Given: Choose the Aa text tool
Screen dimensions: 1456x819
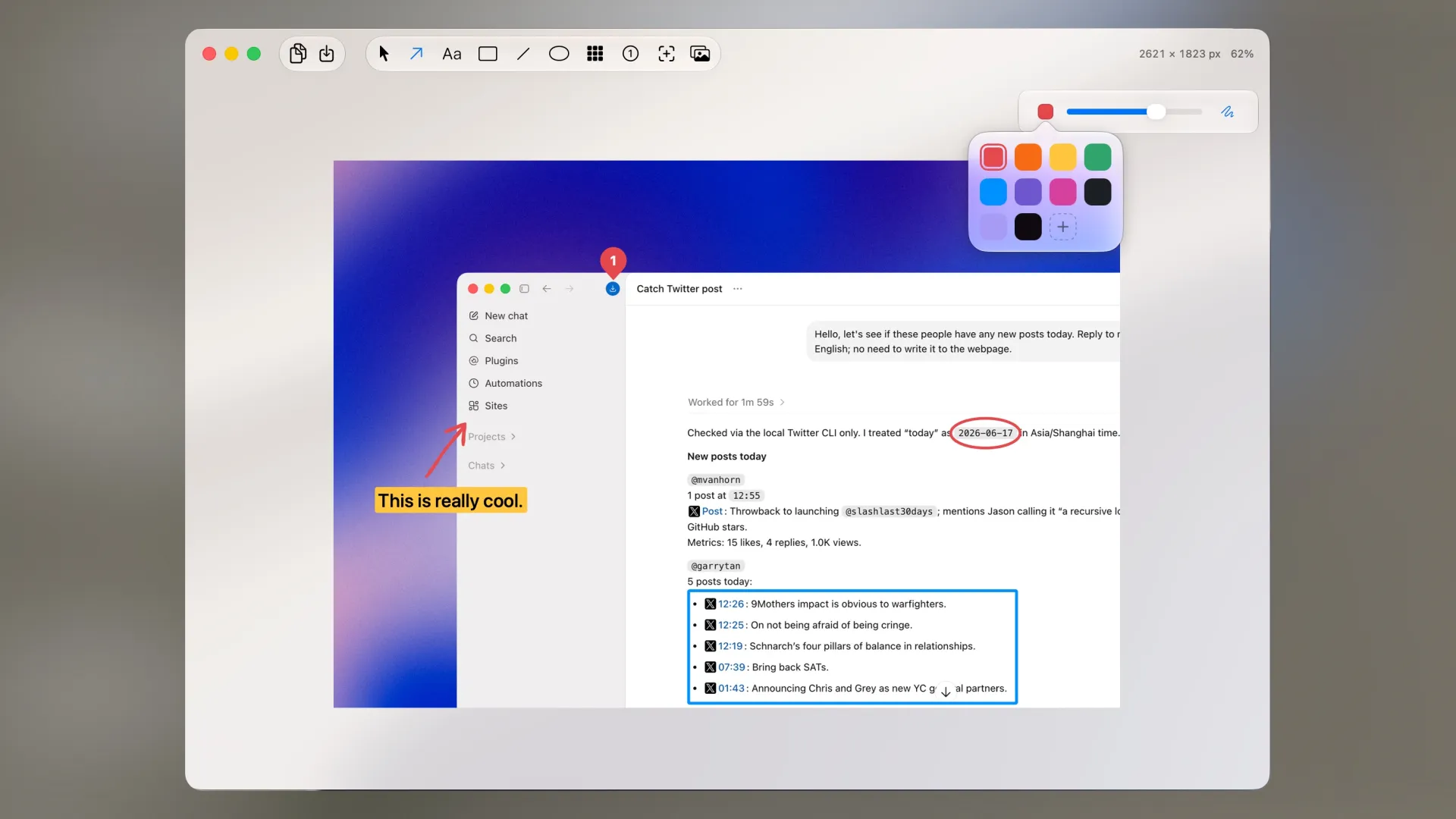Looking at the screenshot, I should click(452, 54).
